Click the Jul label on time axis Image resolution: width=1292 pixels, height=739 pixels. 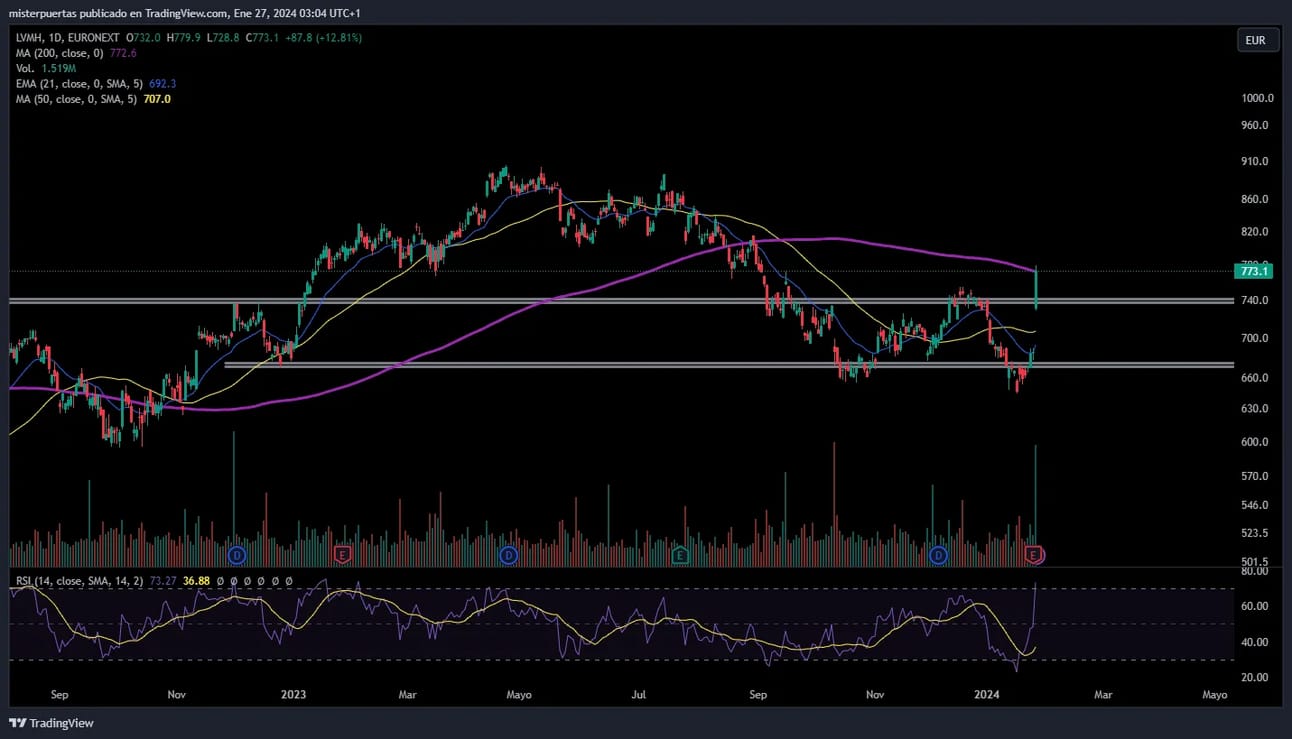coord(639,694)
